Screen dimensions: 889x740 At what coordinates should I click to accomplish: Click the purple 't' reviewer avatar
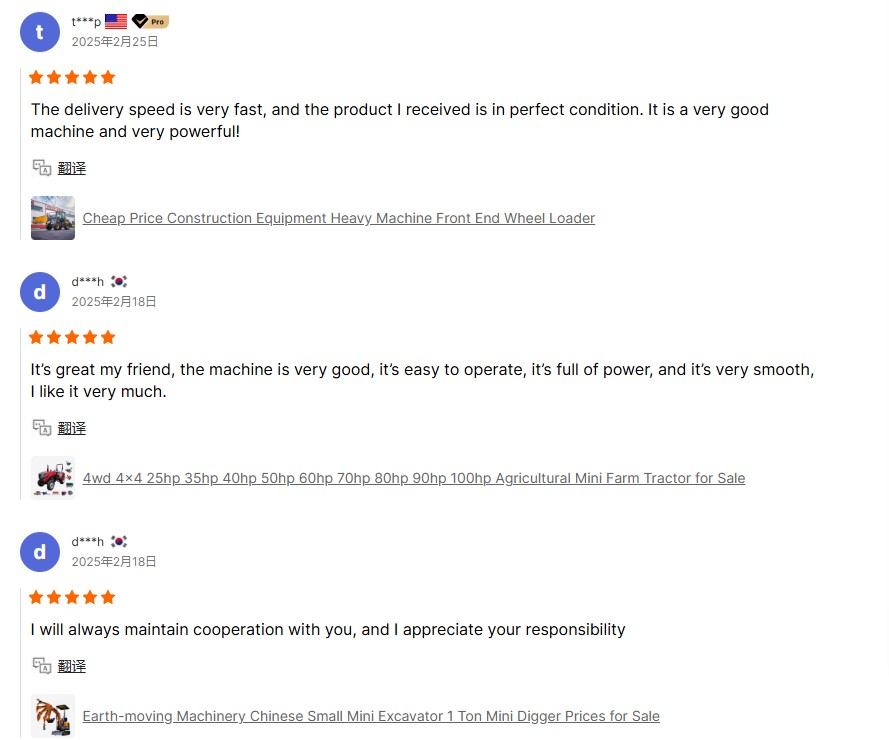click(x=40, y=32)
